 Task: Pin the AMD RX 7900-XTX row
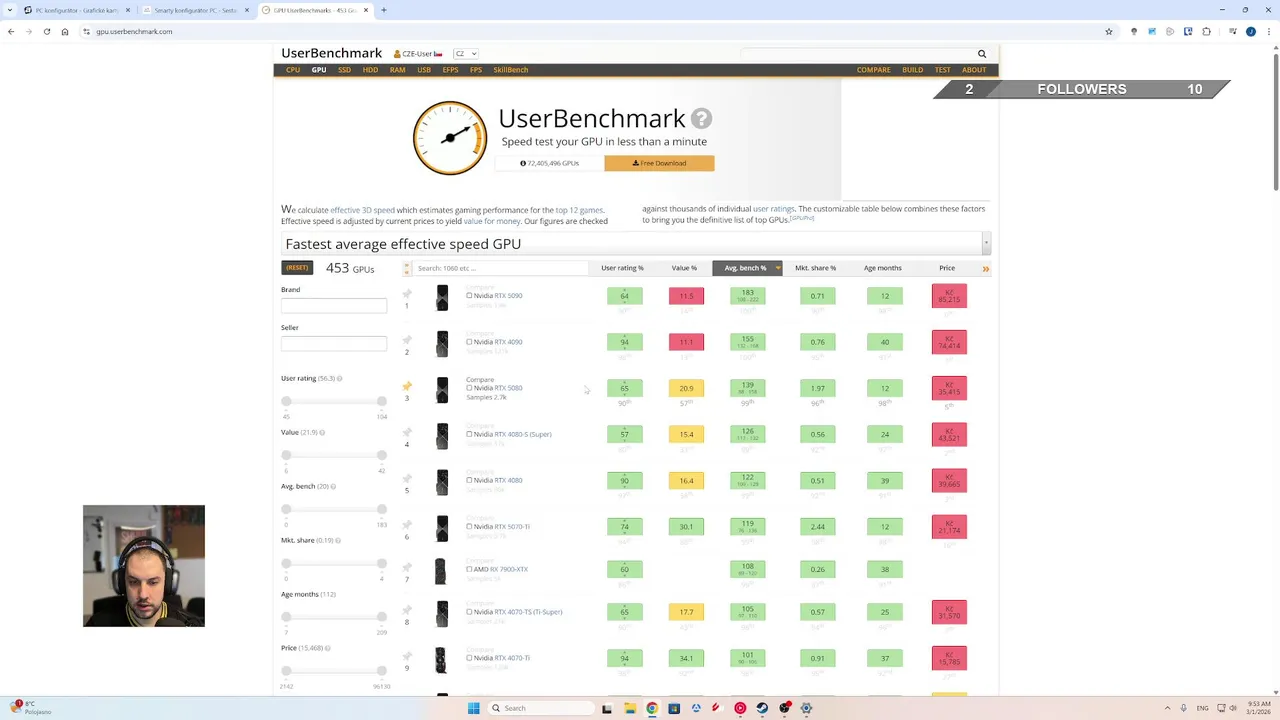[407, 567]
